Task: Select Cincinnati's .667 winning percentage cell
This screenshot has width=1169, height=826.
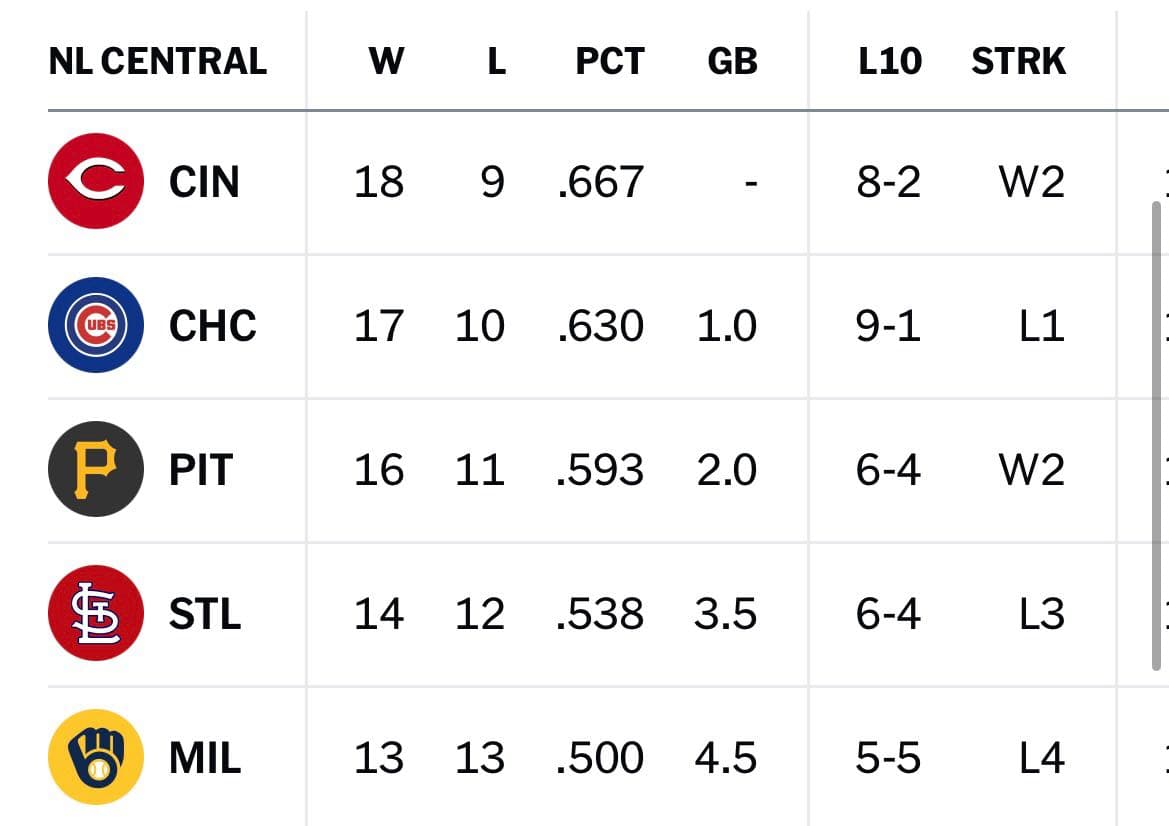Action: (600, 182)
